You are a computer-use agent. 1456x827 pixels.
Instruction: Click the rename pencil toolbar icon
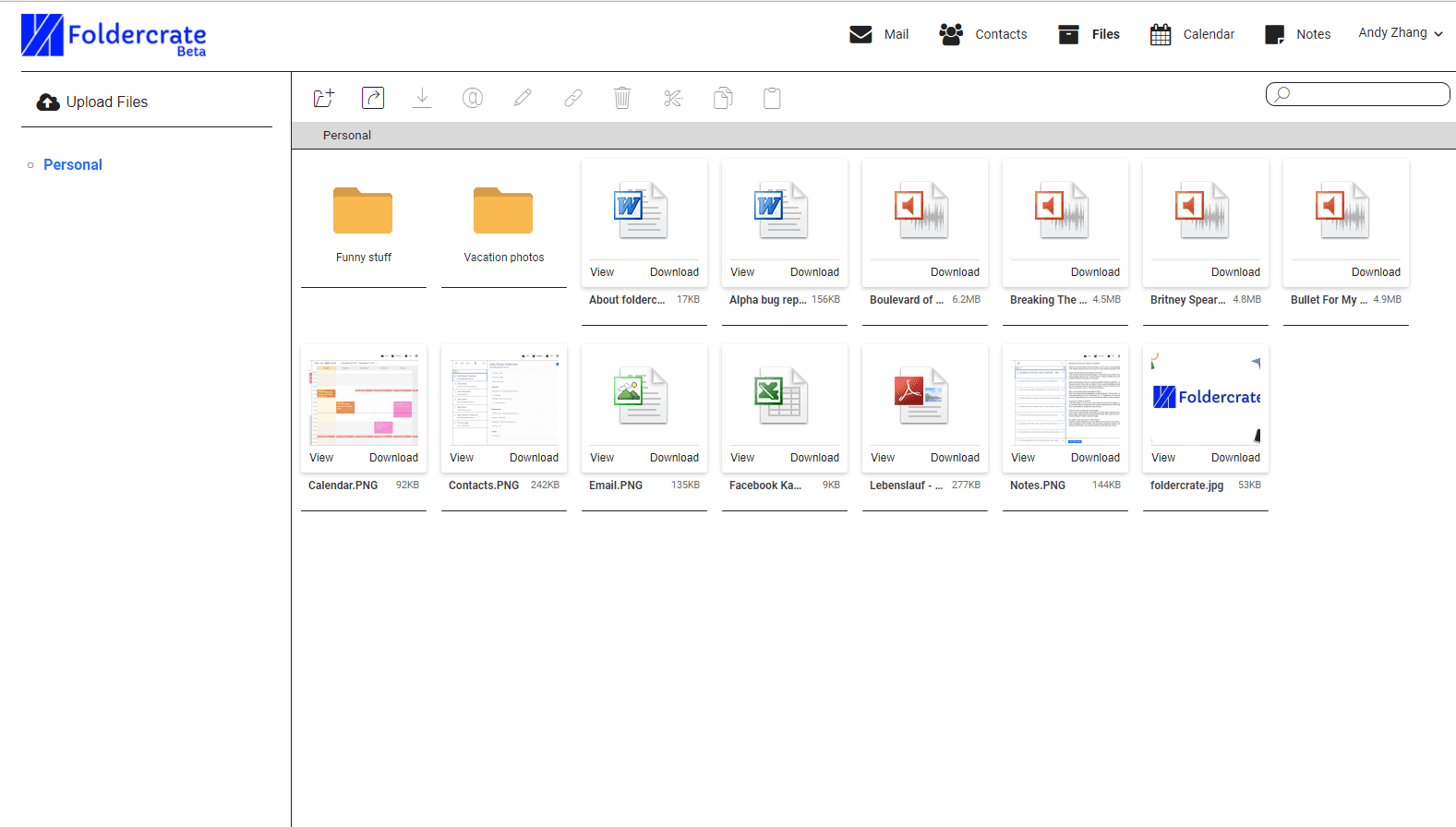(x=523, y=98)
